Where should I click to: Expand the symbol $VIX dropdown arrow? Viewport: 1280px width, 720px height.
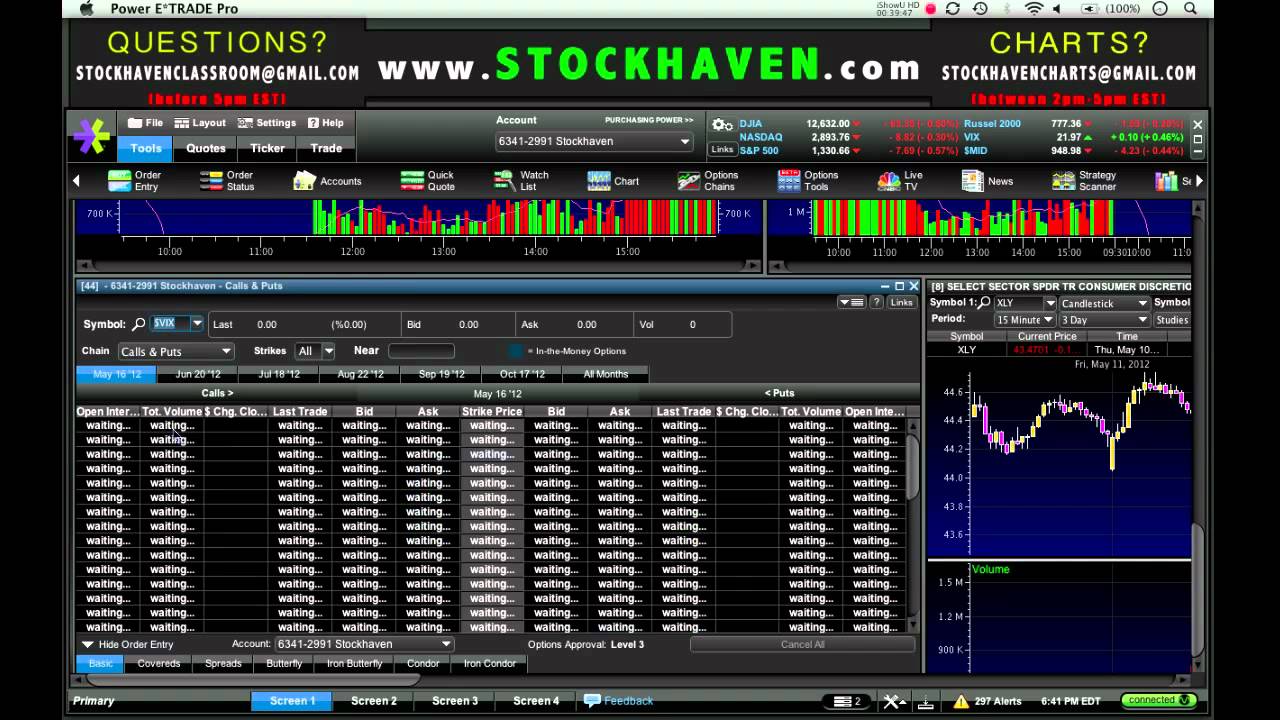click(197, 324)
